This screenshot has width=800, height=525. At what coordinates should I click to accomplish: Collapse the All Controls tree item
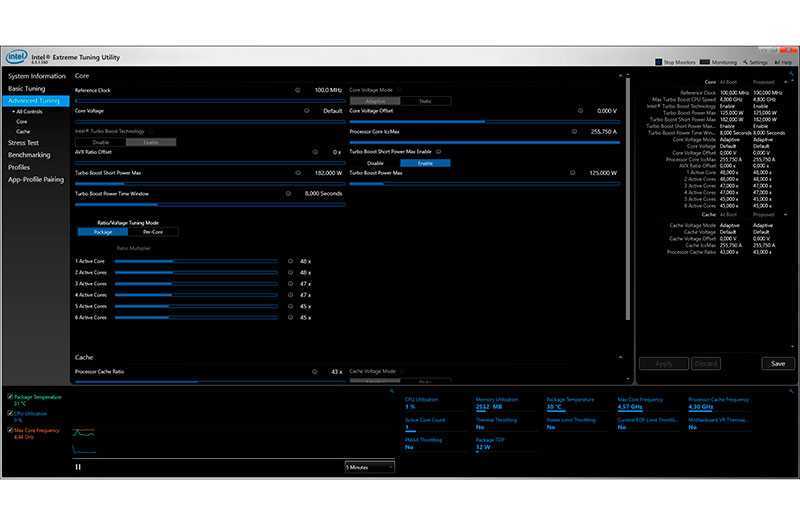14,112
